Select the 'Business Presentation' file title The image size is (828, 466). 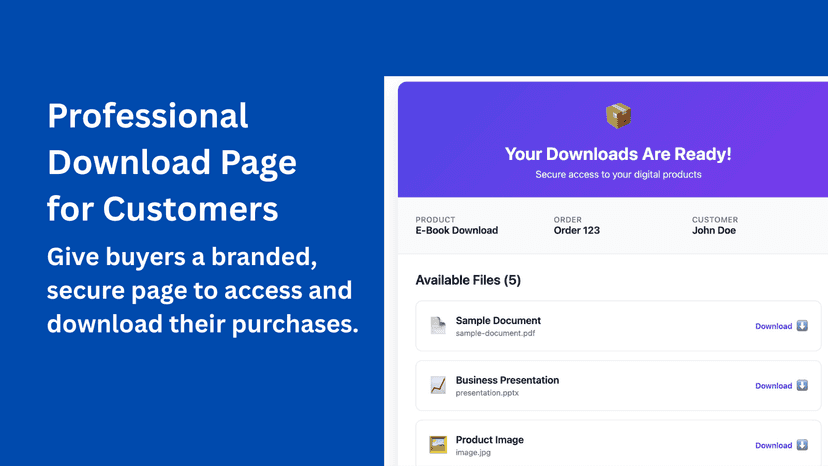tap(507, 380)
